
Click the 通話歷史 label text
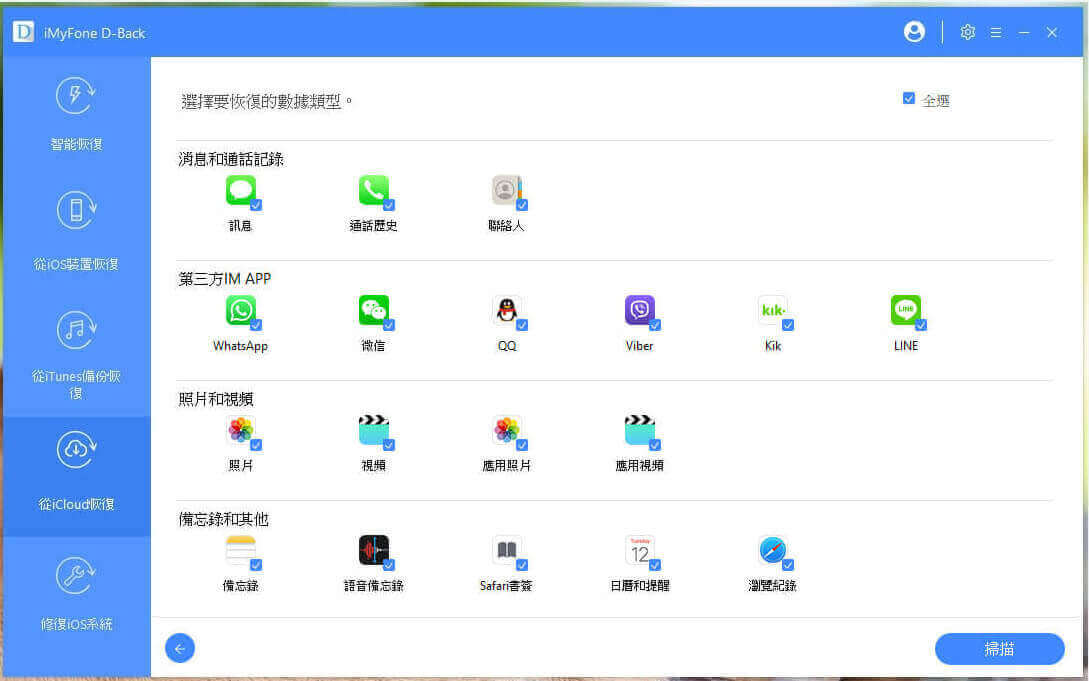click(374, 226)
